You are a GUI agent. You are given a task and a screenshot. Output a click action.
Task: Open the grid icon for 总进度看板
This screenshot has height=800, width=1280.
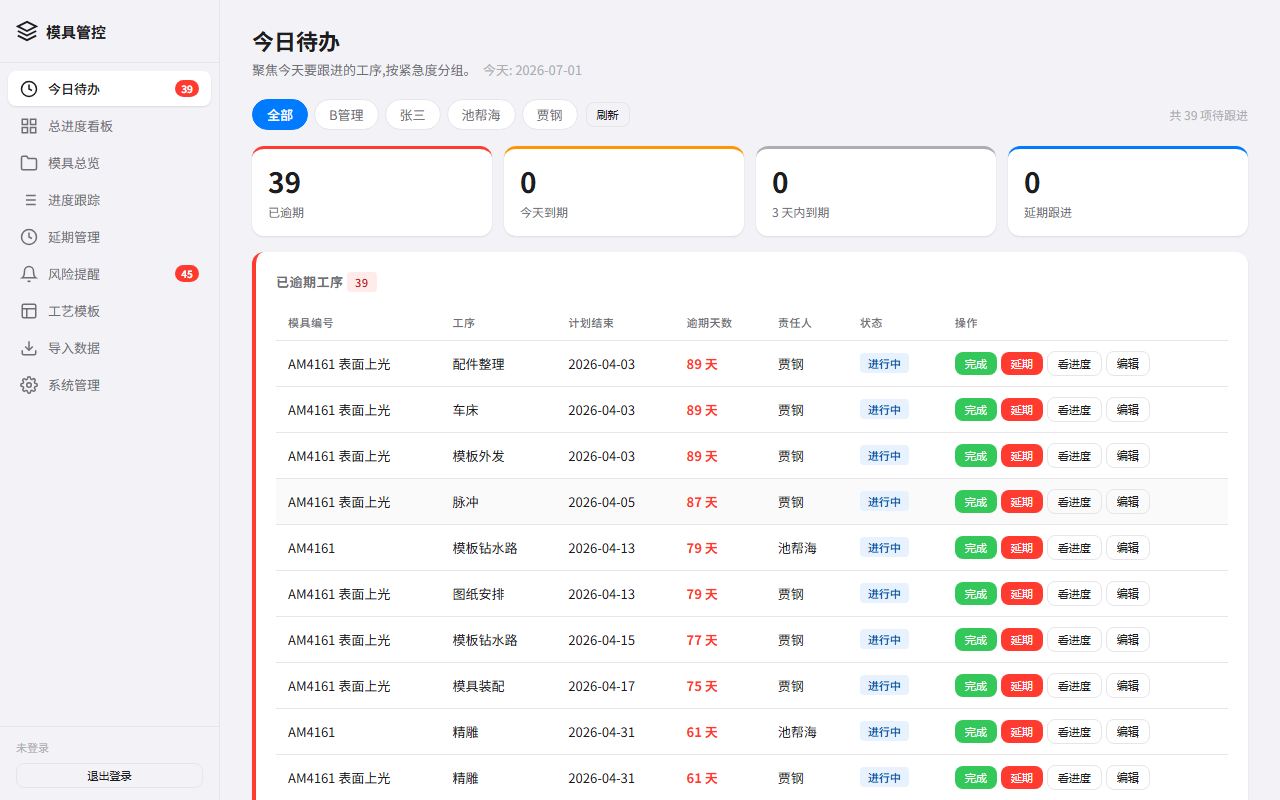point(29,126)
